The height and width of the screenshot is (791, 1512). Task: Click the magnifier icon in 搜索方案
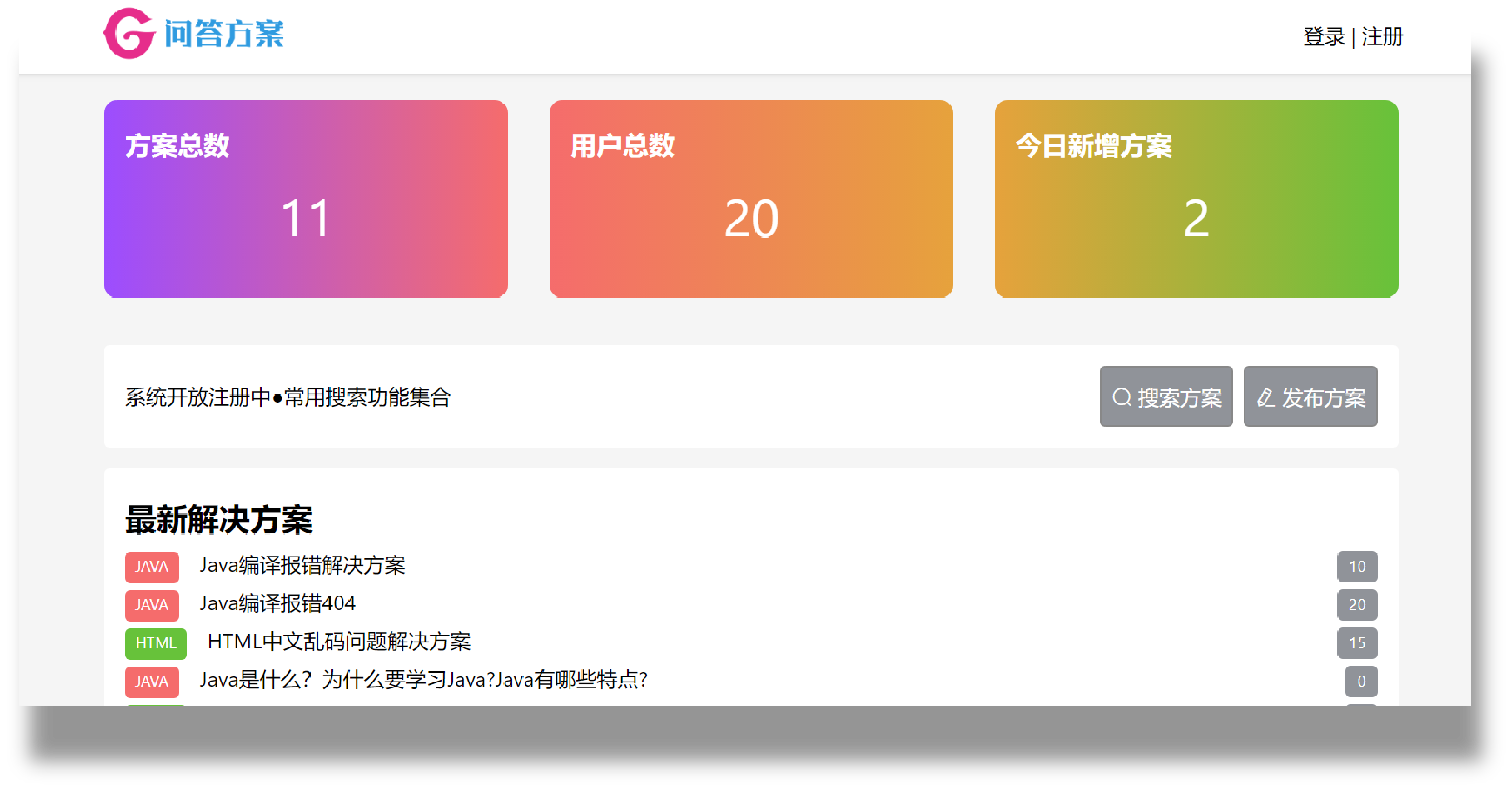pyautogui.click(x=1121, y=397)
